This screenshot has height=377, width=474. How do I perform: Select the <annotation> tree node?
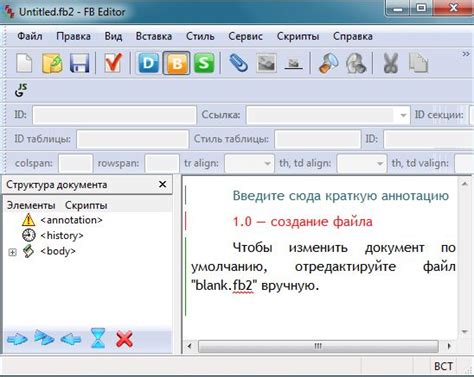click(x=71, y=220)
